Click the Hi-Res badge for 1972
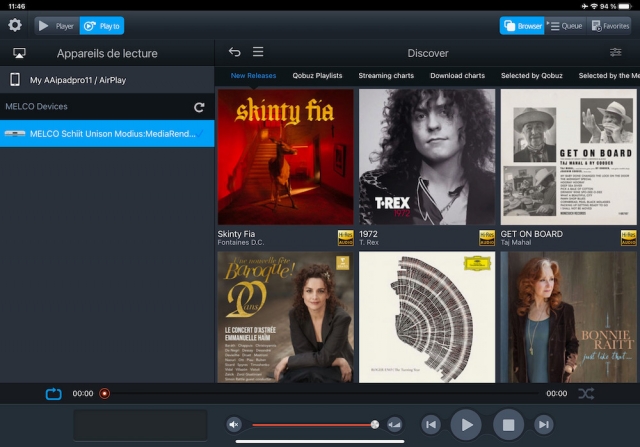640x447 pixels. tap(487, 238)
